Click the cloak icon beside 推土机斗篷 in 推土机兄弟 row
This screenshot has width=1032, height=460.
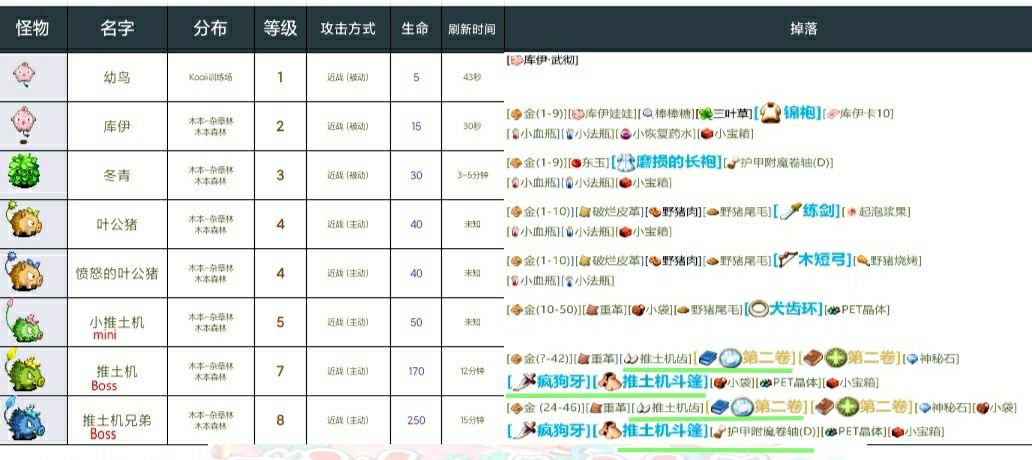tap(607, 431)
